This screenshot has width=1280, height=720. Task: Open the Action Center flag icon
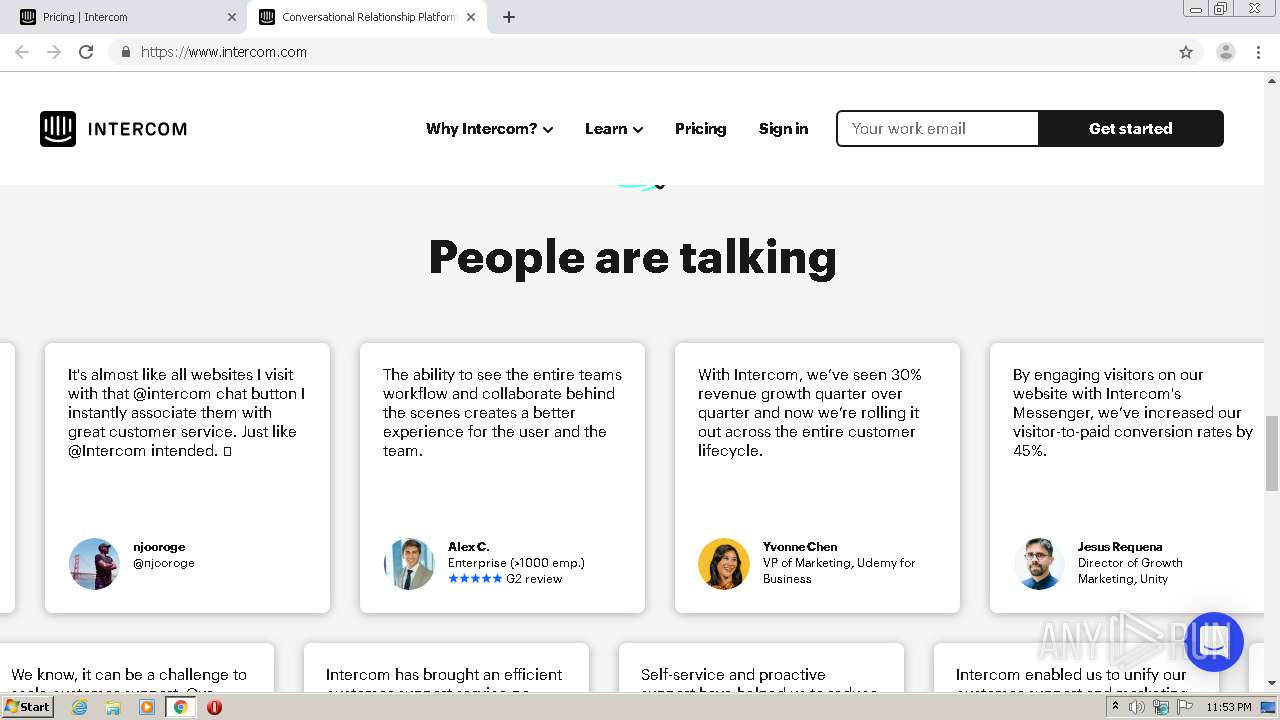point(1183,707)
